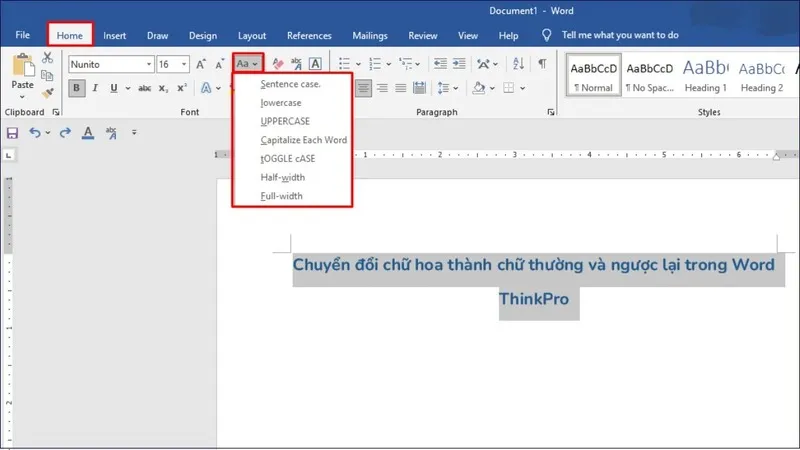Open the File tab
The height and width of the screenshot is (450, 800).
pos(22,35)
